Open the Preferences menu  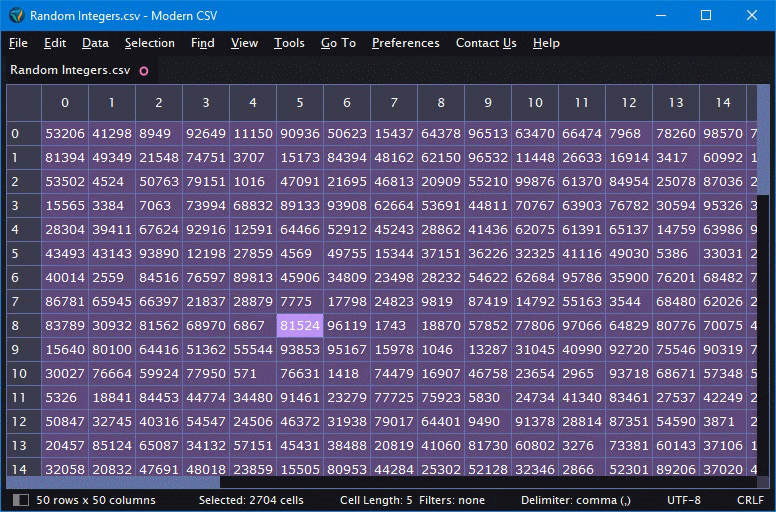pos(405,43)
